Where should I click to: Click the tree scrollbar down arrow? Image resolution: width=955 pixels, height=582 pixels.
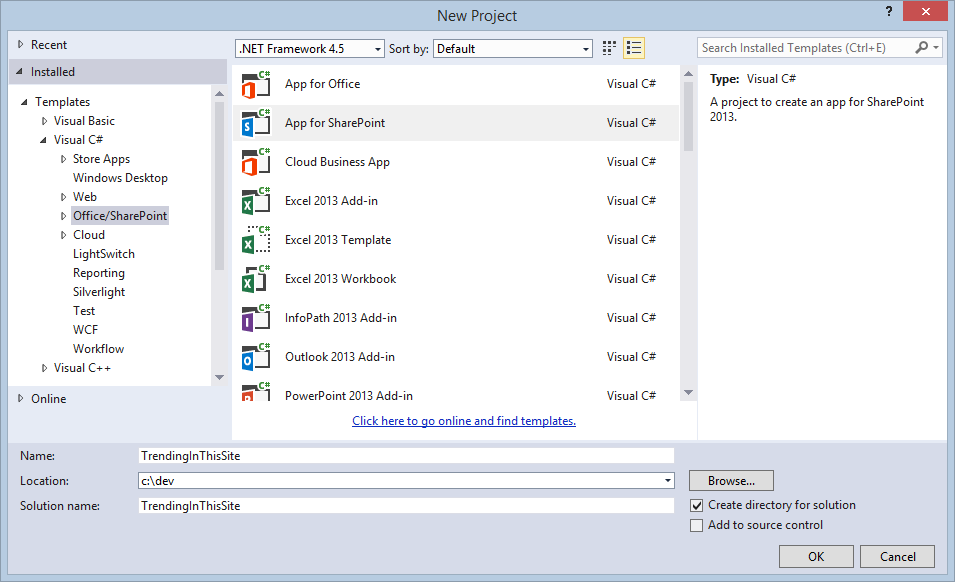point(219,377)
